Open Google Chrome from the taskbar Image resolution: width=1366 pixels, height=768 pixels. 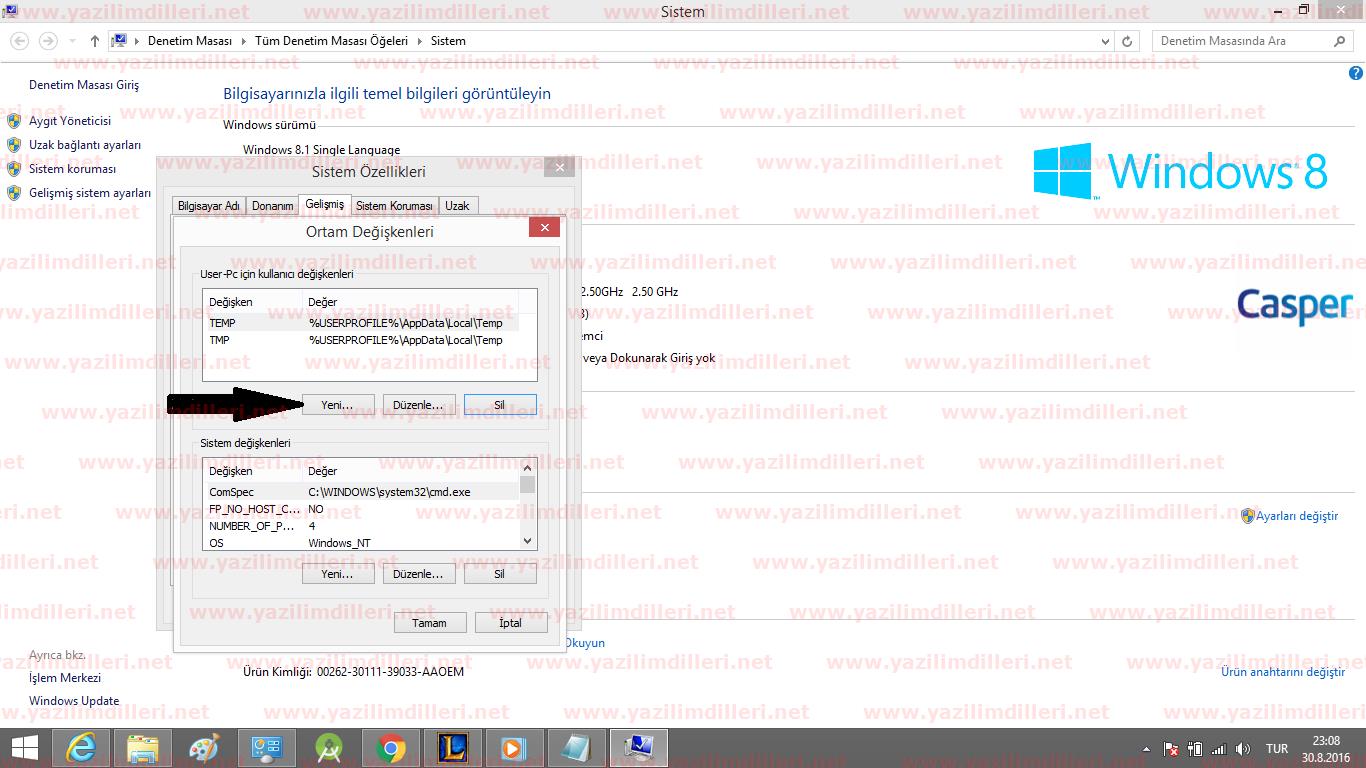390,748
